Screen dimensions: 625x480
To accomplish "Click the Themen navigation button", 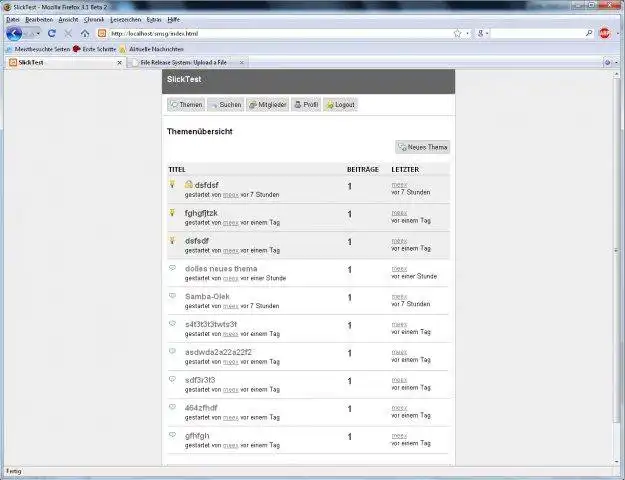I will 186,104.
